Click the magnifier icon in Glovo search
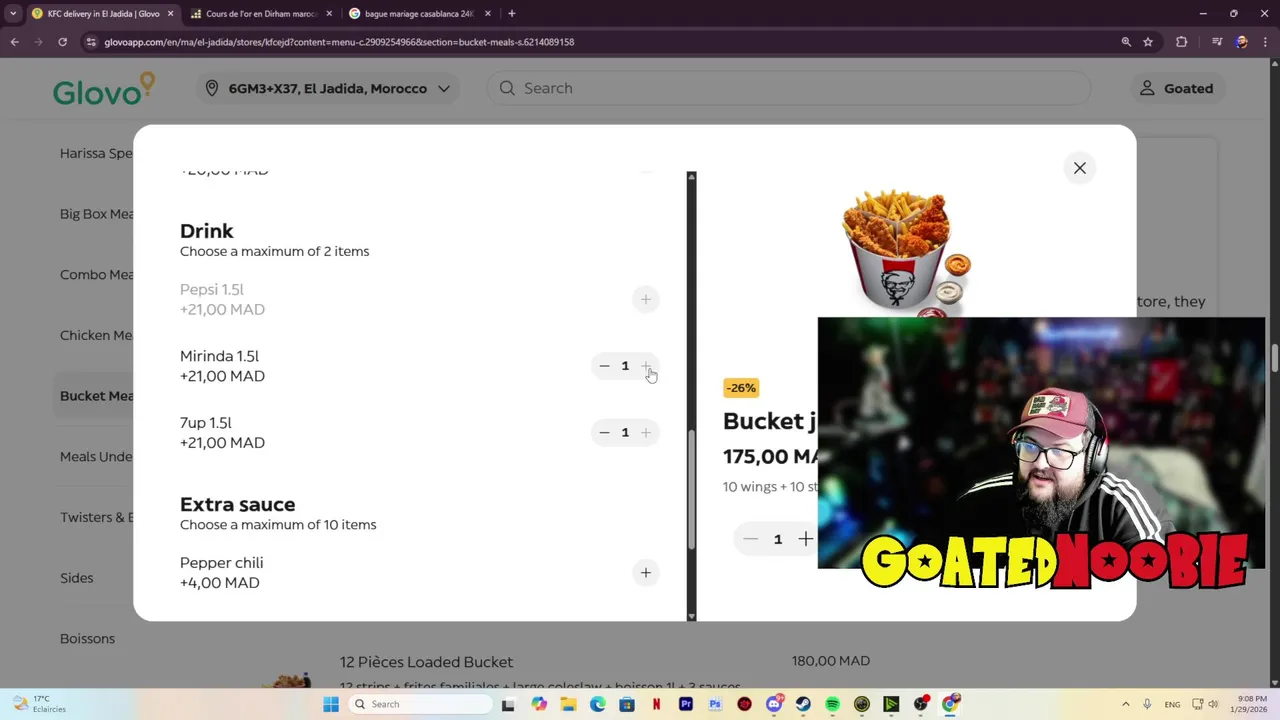1280x720 pixels. point(507,88)
